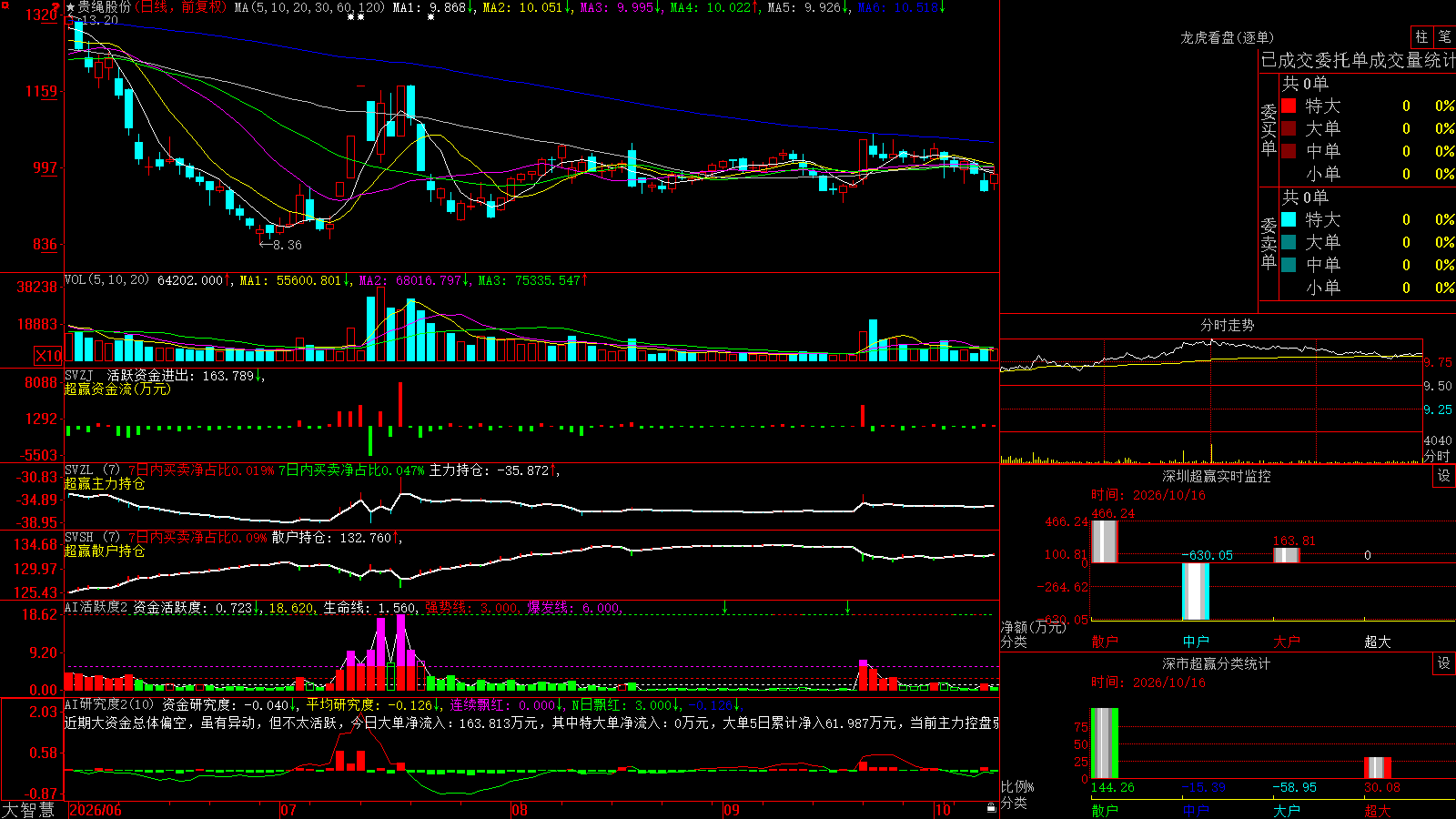Click the MA(5,10,20,30,60,120) indicator label
This screenshot has height=819, width=1456.
310,7
